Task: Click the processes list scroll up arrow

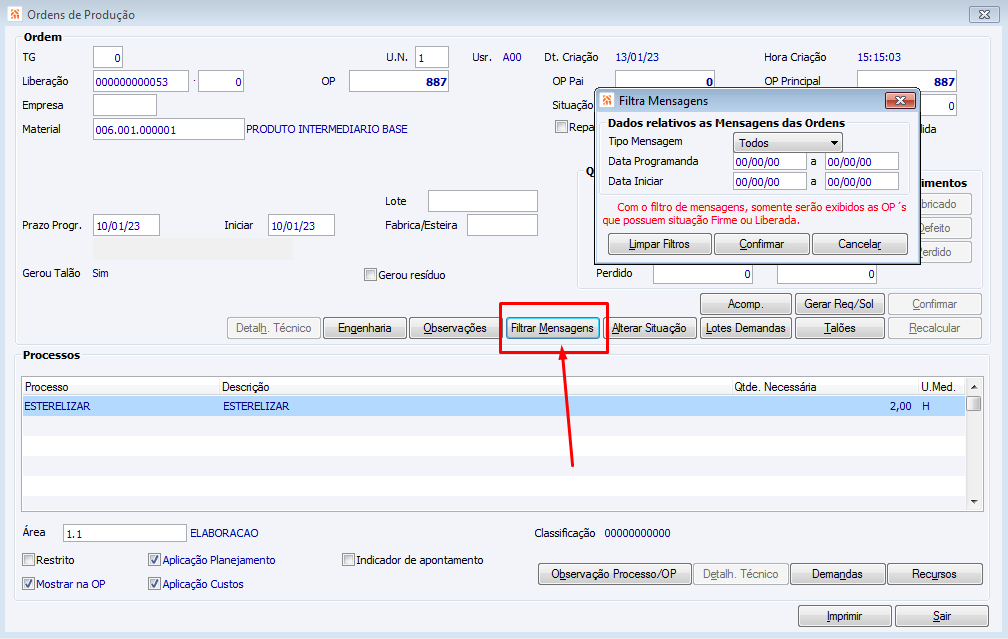Action: click(974, 386)
